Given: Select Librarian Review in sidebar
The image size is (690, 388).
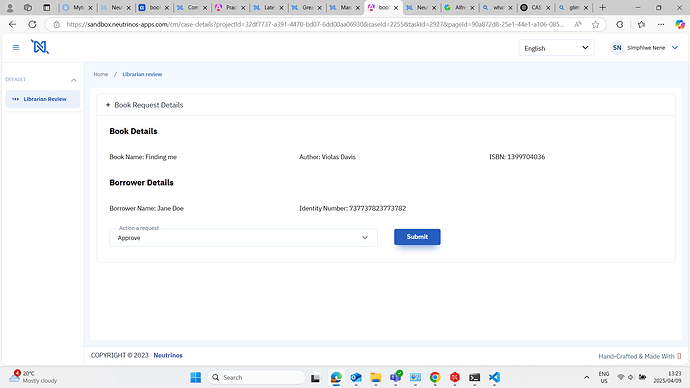Looking at the screenshot, I should [x=42, y=99].
